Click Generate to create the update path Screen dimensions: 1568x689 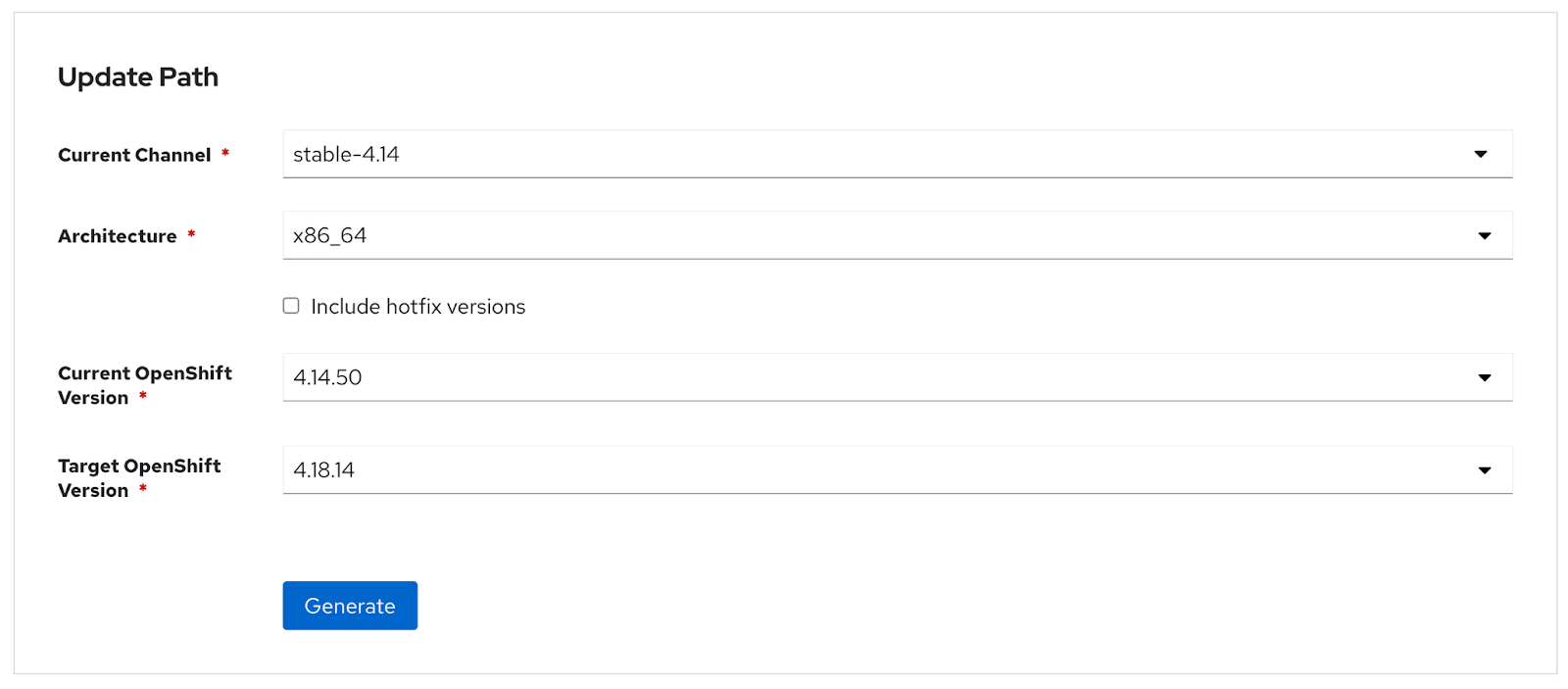point(350,605)
